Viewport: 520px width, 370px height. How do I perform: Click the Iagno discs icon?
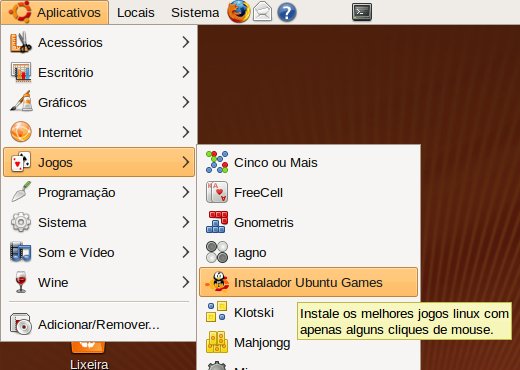217,252
